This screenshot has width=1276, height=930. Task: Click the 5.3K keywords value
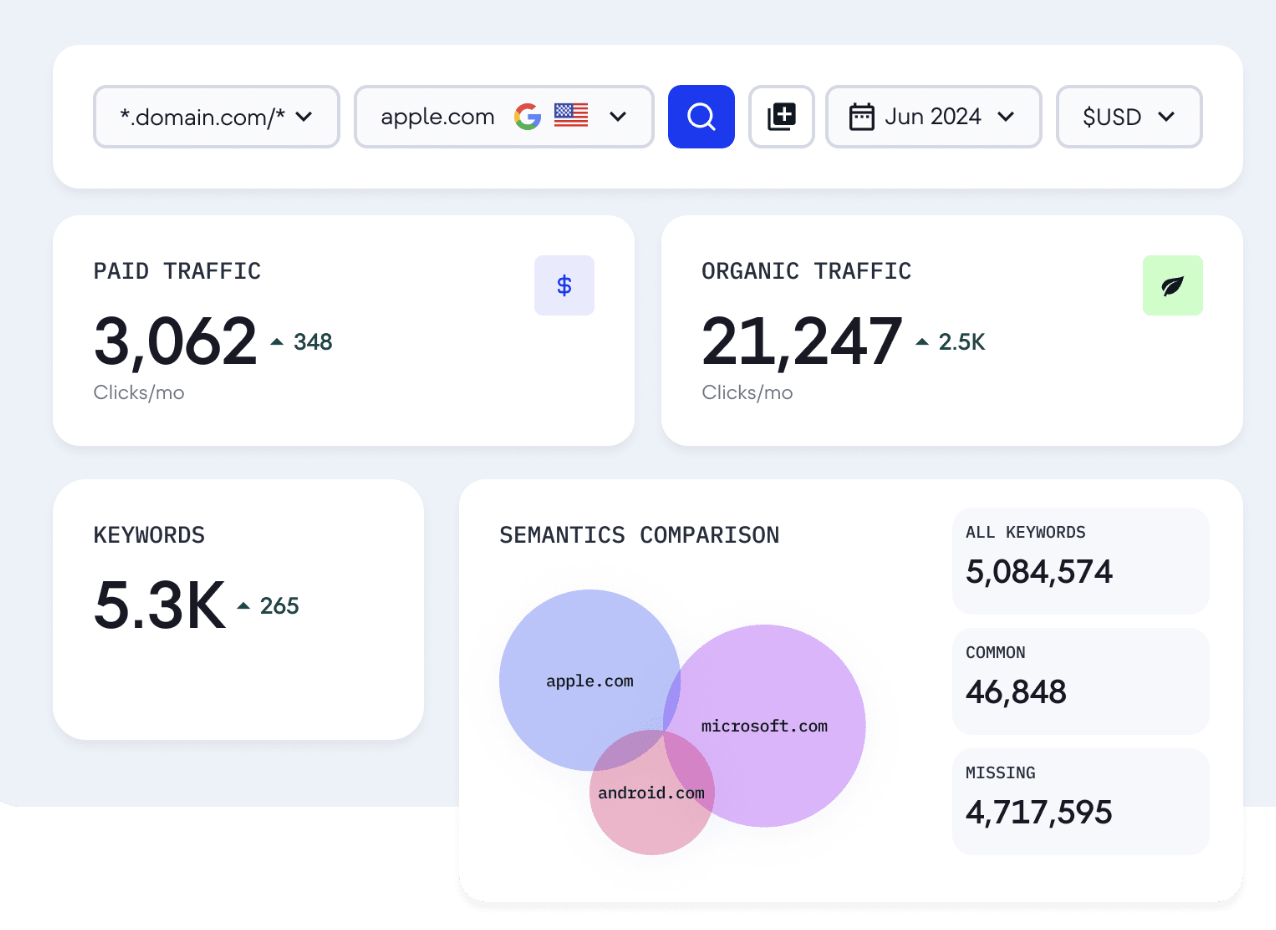click(x=159, y=605)
